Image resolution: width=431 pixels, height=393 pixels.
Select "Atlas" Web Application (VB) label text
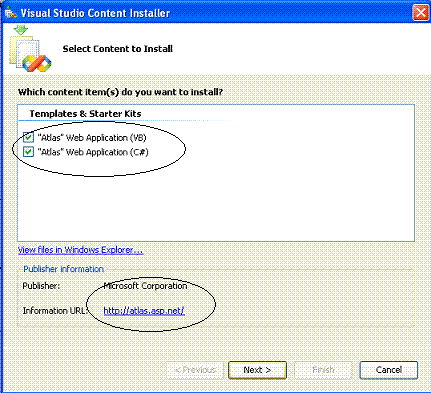click(92, 138)
